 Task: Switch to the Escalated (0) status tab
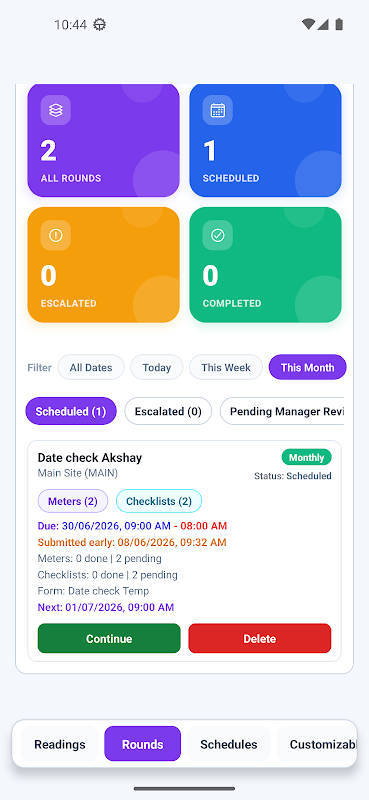point(168,411)
